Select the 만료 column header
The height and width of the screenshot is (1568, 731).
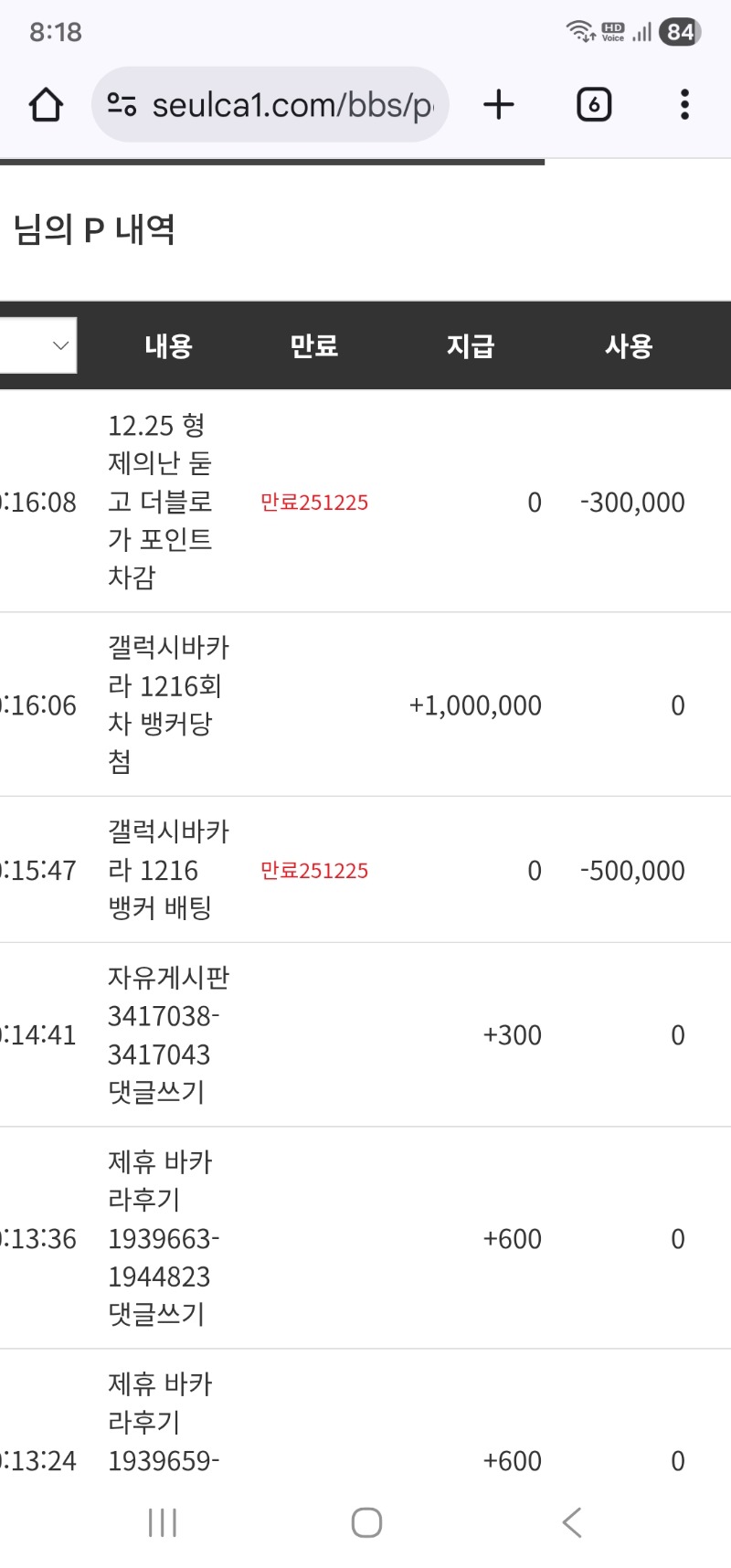coord(314,346)
